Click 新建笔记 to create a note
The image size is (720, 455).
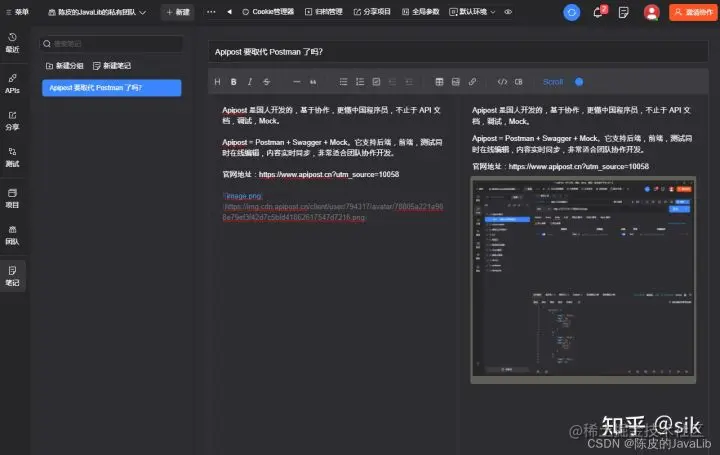tap(112, 66)
